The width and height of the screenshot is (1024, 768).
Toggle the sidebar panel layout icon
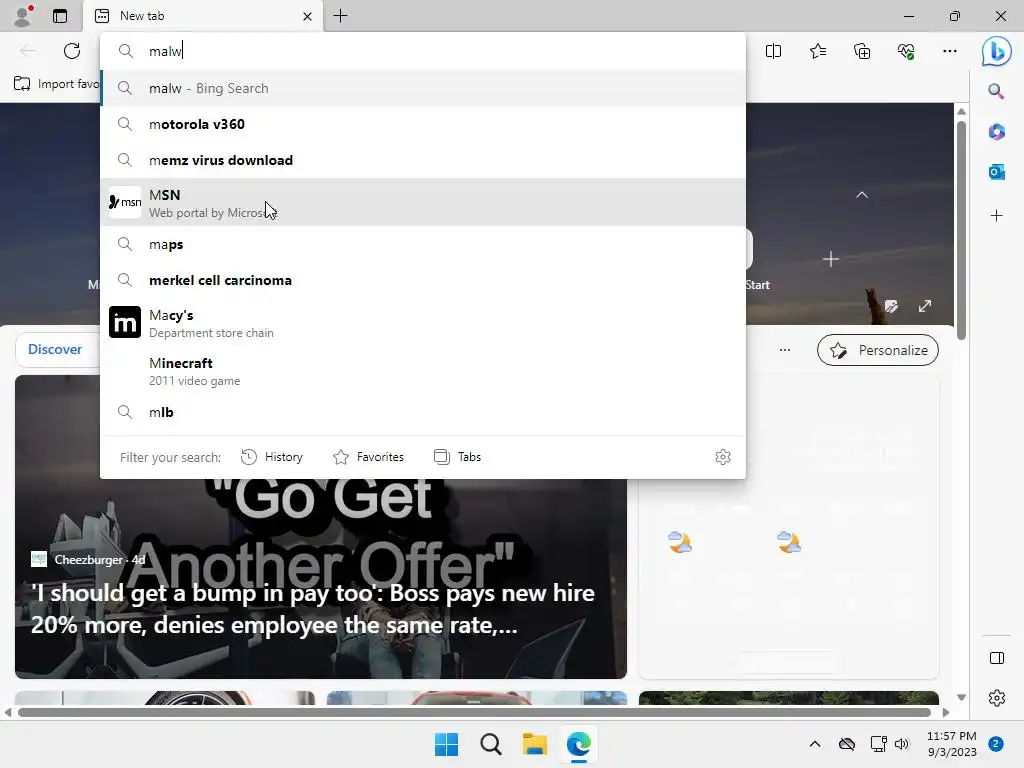coord(997,658)
